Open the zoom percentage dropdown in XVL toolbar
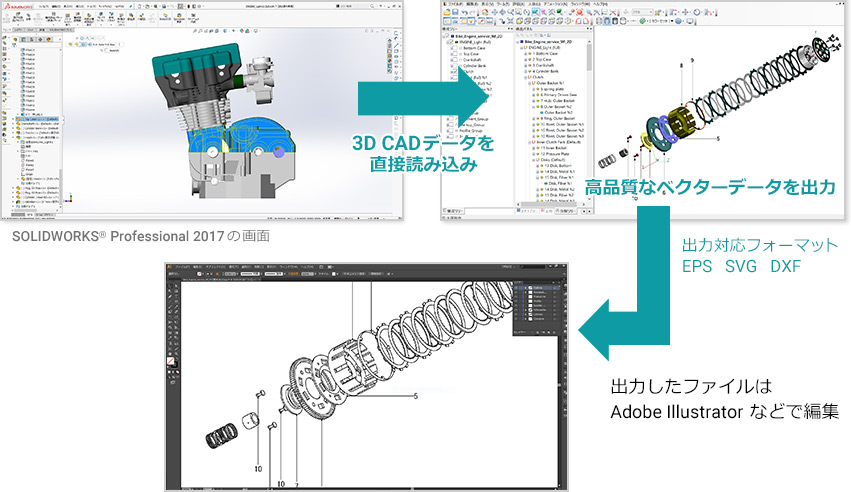Screen dimensions: 851x492 pyautogui.click(x=651, y=12)
